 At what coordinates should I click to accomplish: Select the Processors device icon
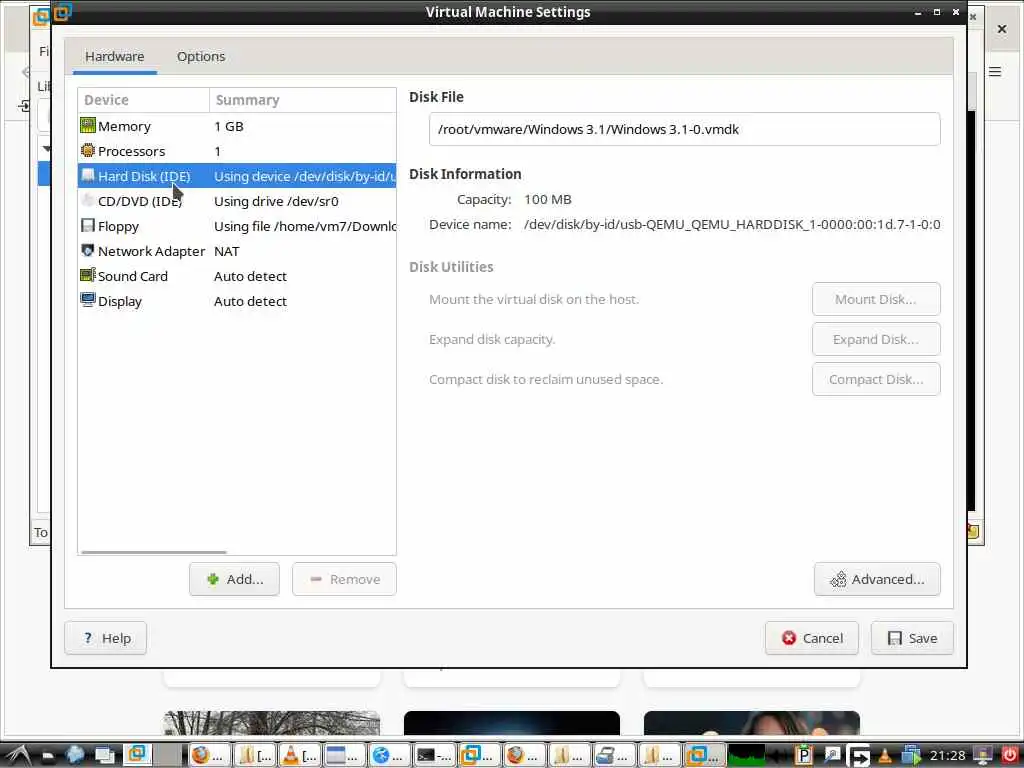point(88,150)
